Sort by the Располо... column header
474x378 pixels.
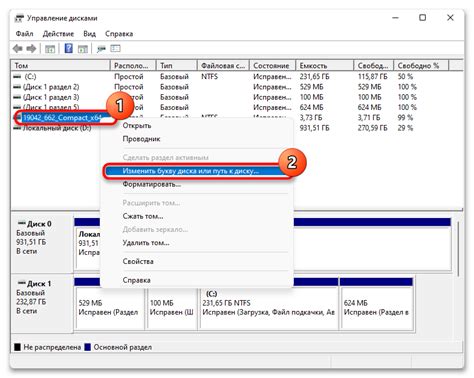[133, 66]
